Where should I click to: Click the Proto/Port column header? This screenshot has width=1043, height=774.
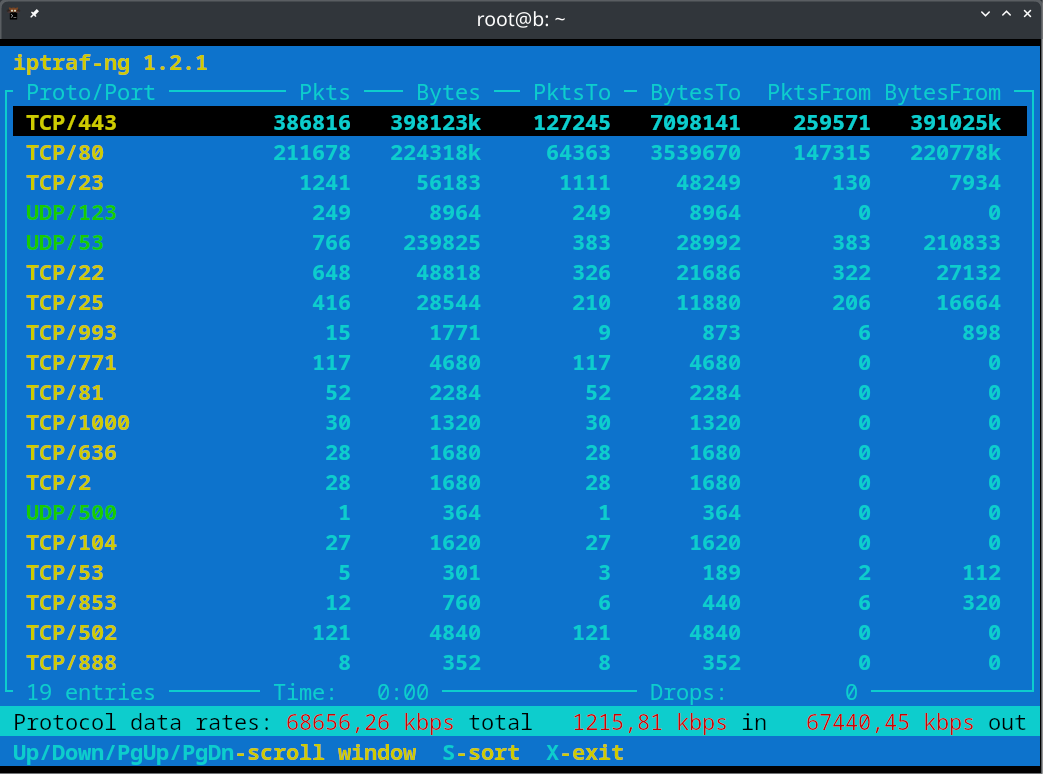tap(91, 93)
